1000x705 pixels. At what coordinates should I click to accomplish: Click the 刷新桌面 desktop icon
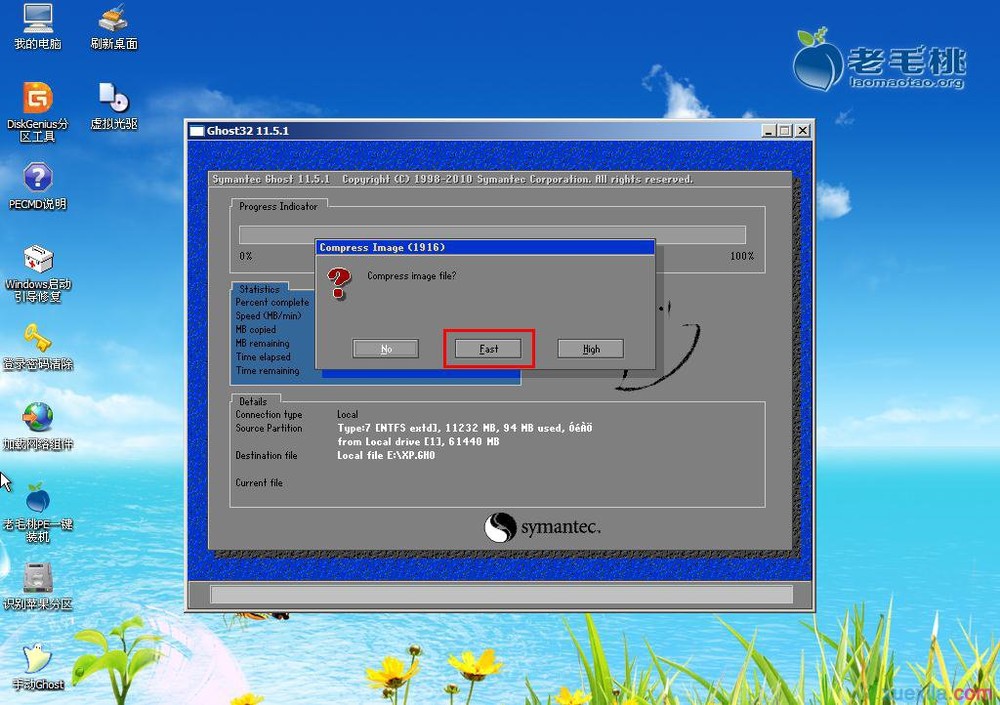114,26
